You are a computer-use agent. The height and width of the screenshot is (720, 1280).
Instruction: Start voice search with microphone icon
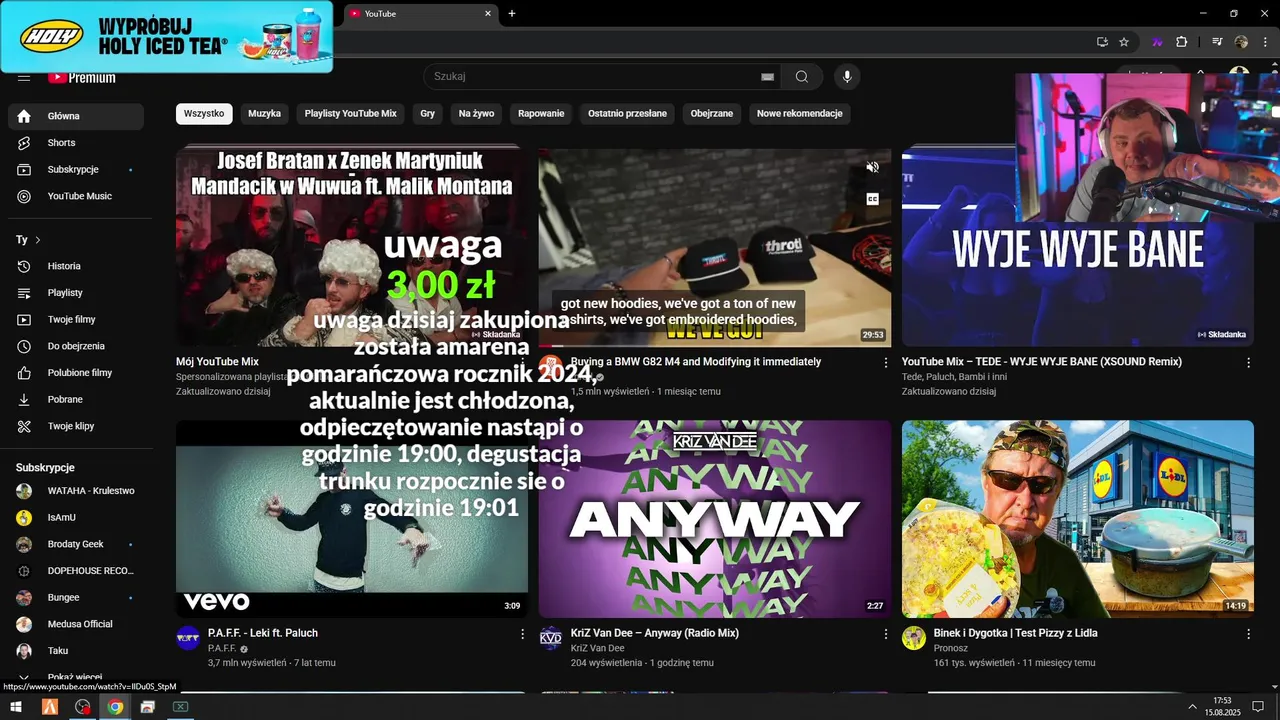(x=847, y=77)
